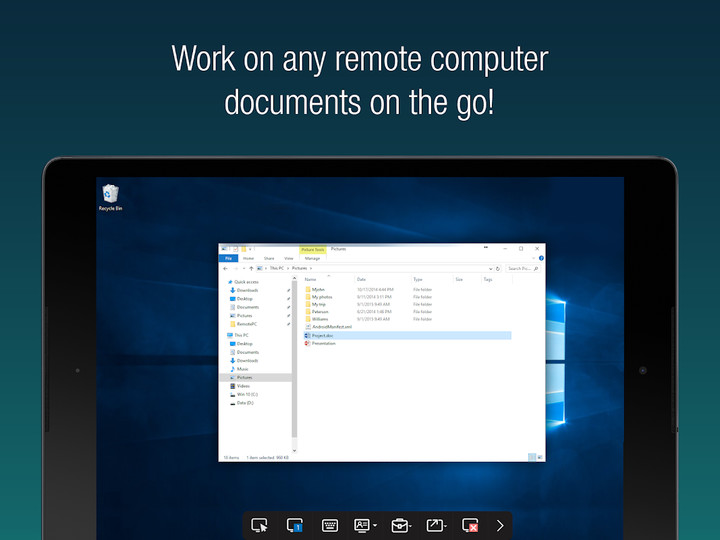
Task: Sort by the Date column header
Action: [x=361, y=279]
